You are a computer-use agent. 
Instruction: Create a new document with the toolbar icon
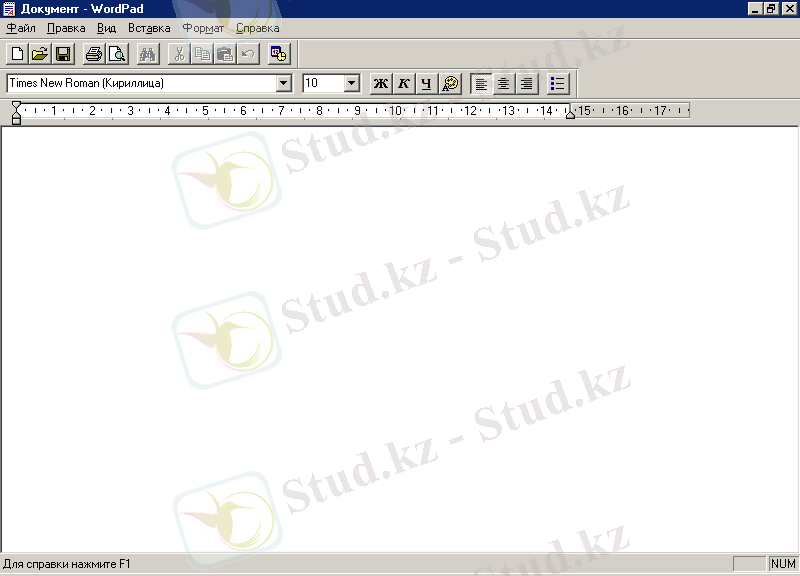[17, 54]
